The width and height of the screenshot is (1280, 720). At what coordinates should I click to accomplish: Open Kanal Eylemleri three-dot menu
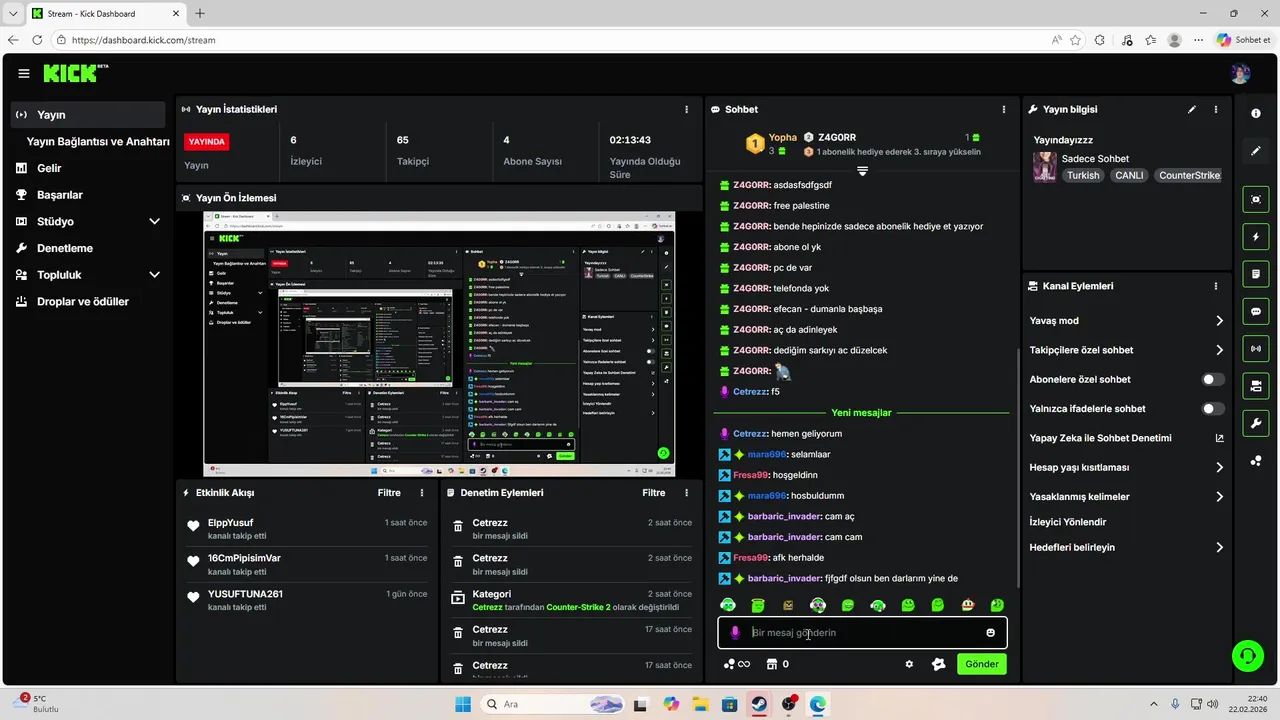[1216, 286]
